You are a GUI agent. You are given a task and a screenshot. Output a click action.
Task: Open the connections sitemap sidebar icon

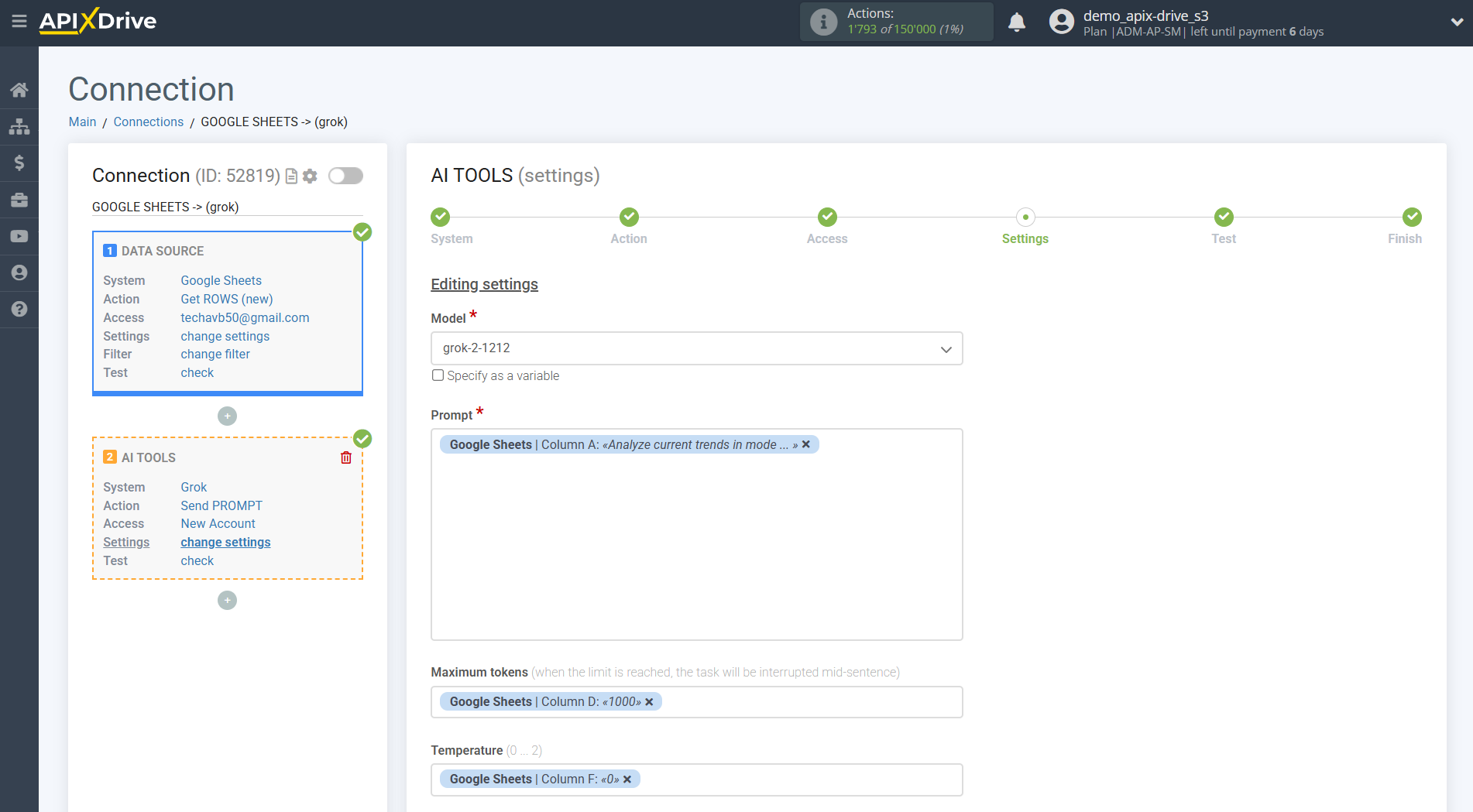point(19,126)
